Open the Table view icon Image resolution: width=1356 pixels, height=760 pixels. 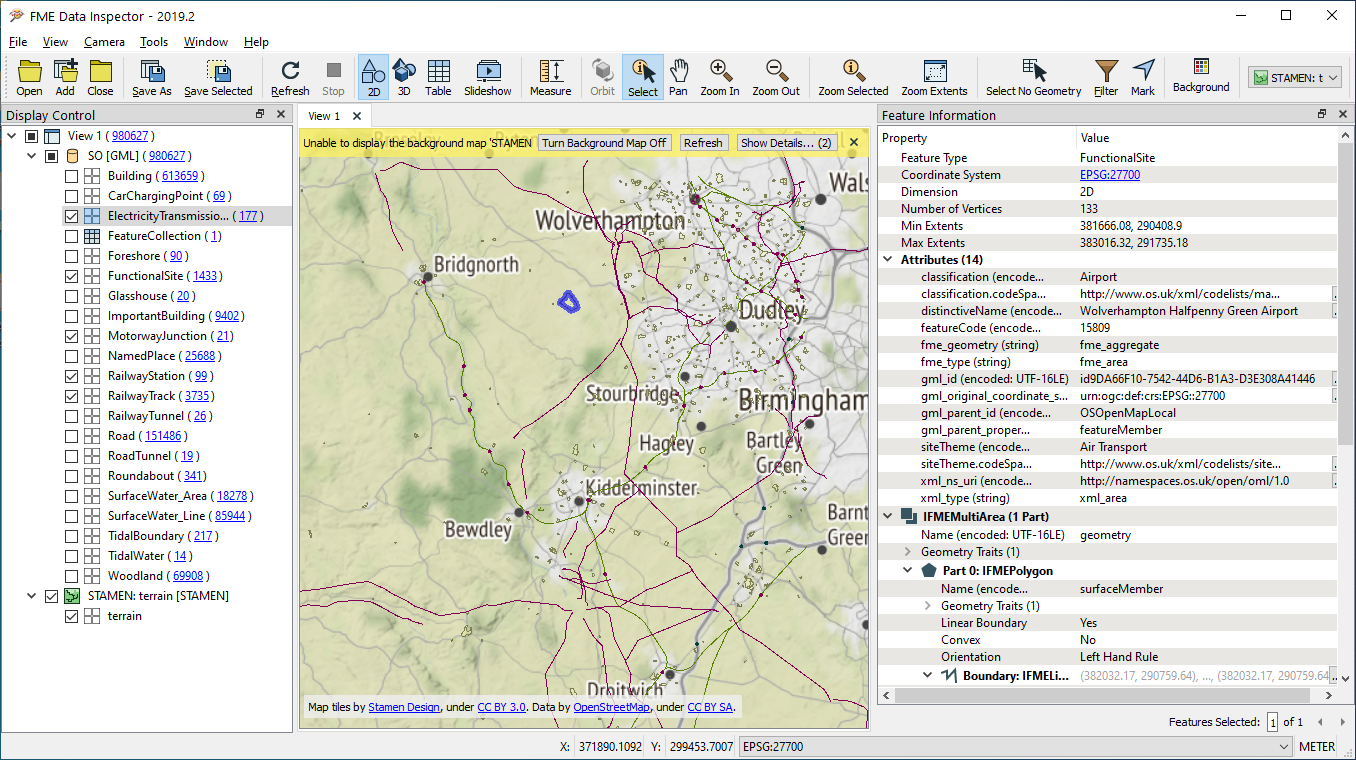438,78
